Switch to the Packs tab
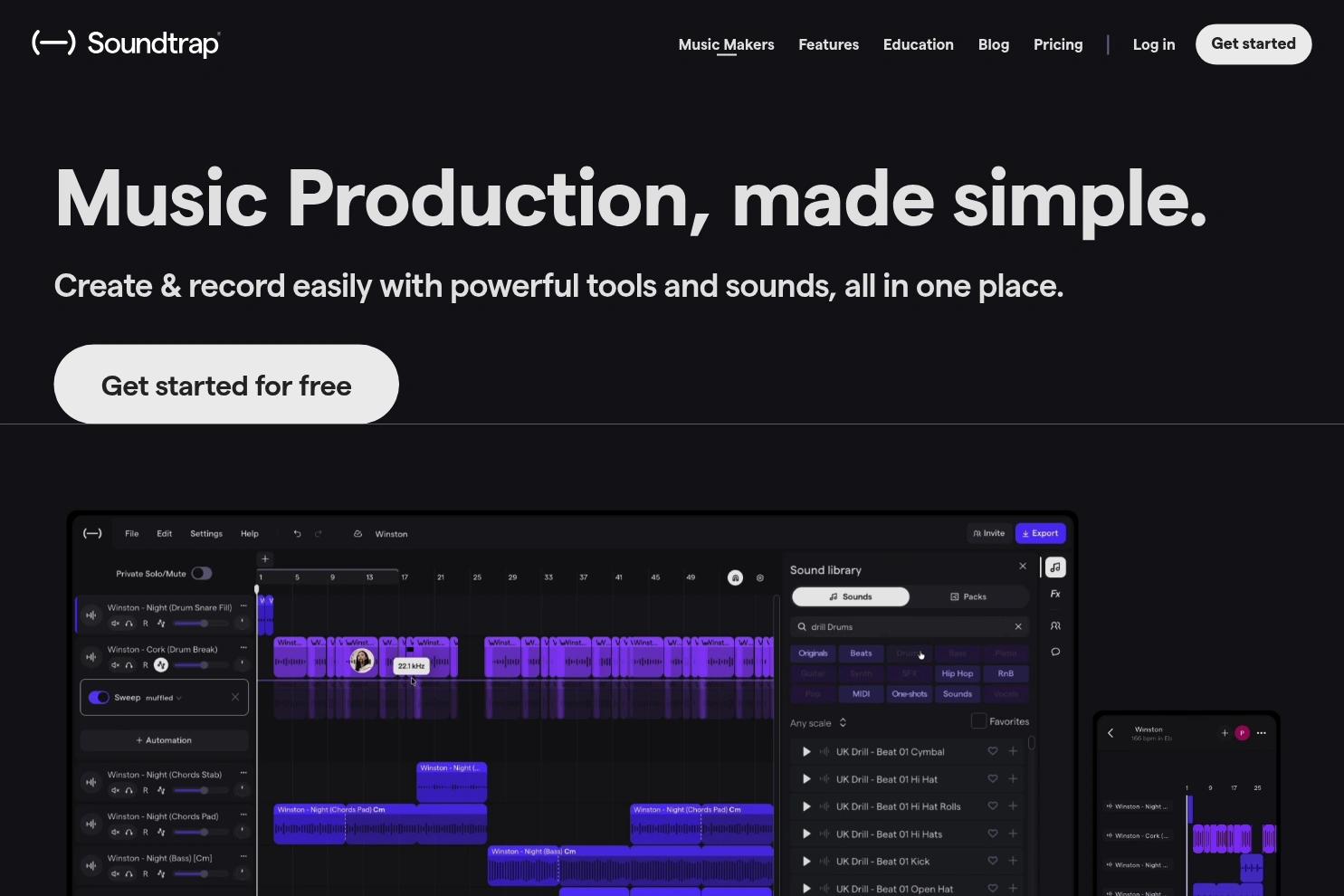This screenshot has width=1344, height=896. pyautogui.click(x=968, y=597)
